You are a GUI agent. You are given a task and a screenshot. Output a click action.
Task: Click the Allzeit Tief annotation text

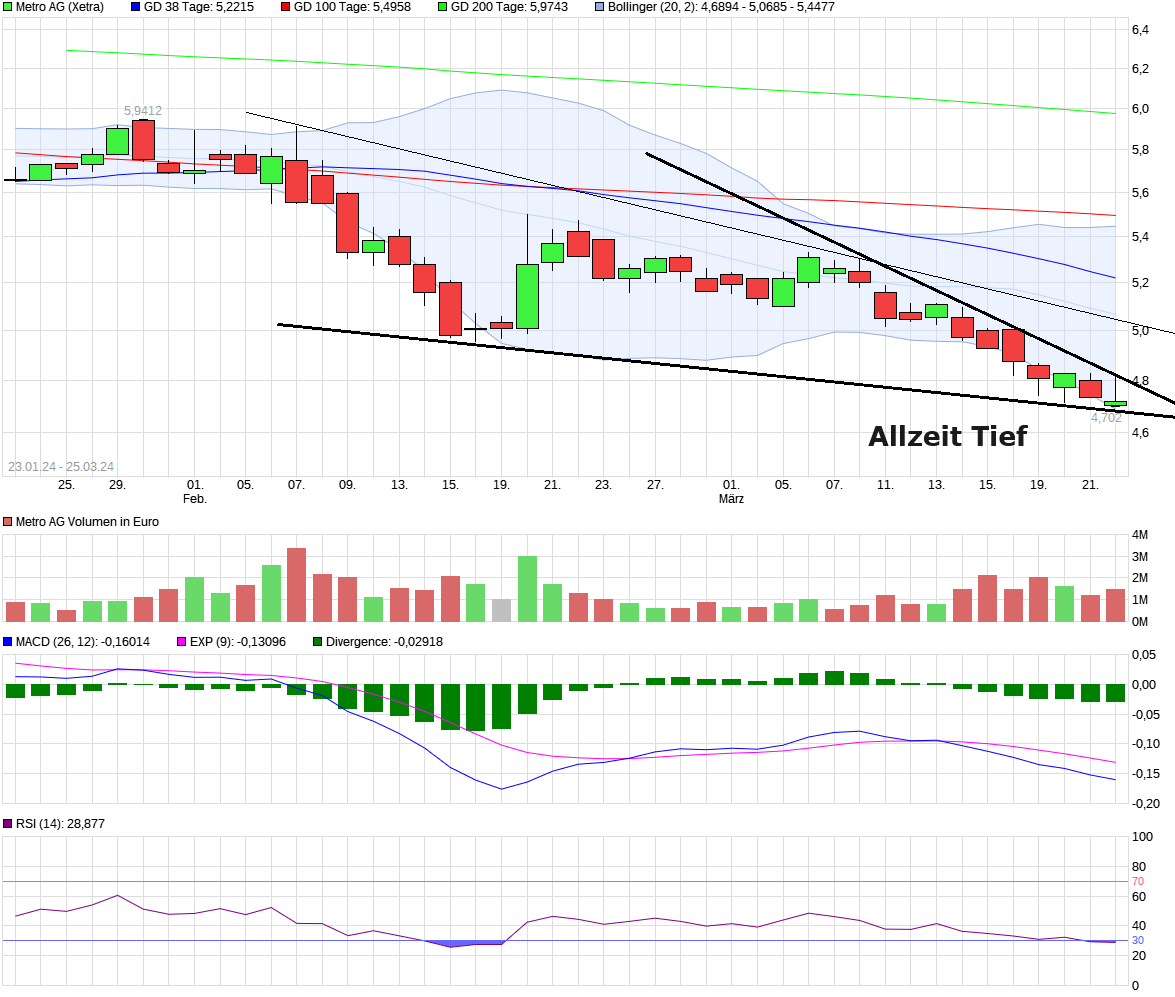948,435
